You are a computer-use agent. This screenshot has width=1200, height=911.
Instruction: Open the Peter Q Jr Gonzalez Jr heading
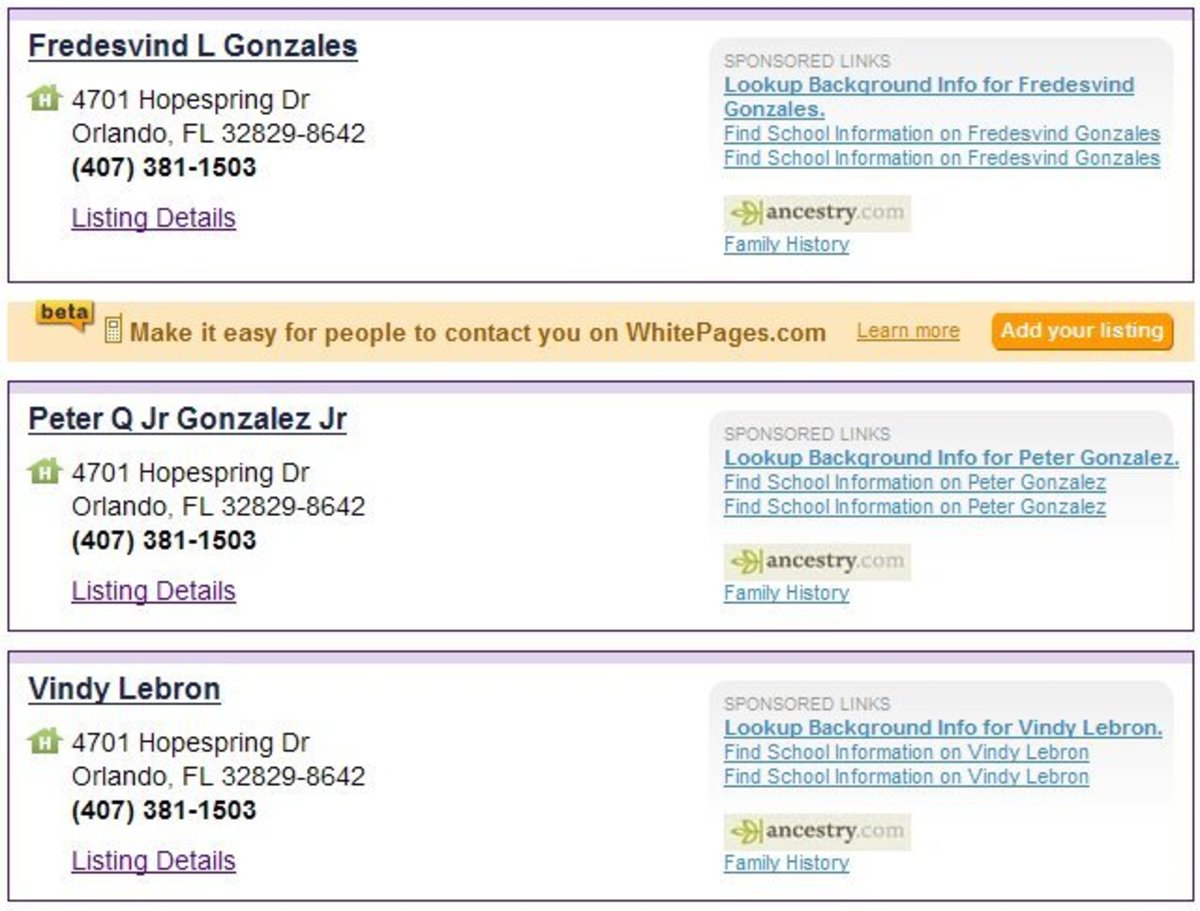187,419
